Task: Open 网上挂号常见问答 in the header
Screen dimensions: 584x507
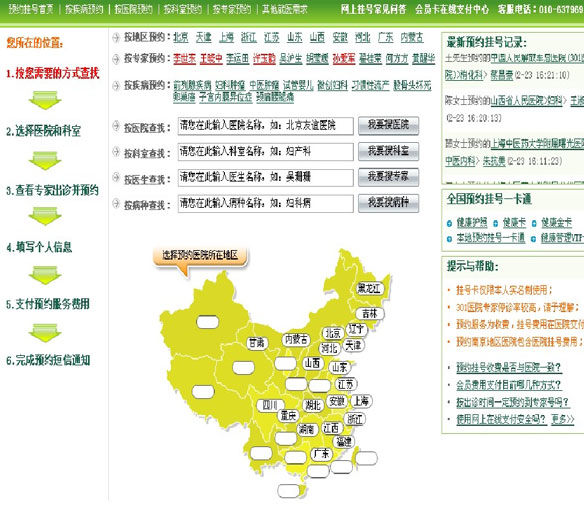Action: click(373, 9)
